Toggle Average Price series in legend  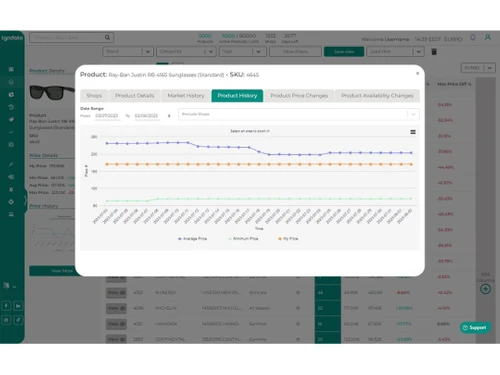[192, 239]
